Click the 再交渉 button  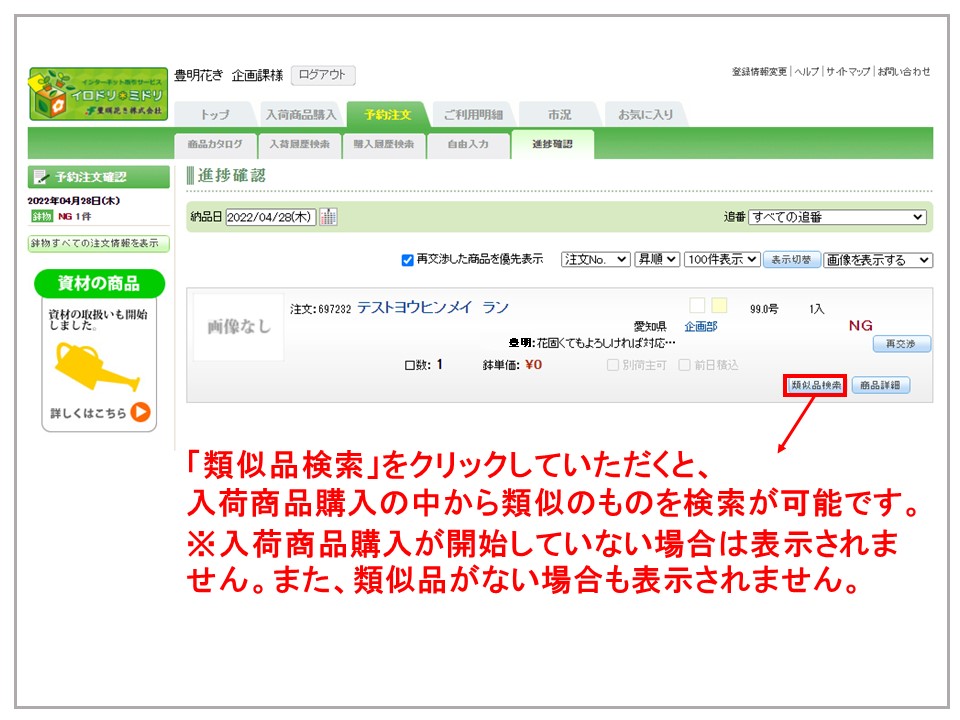click(901, 344)
